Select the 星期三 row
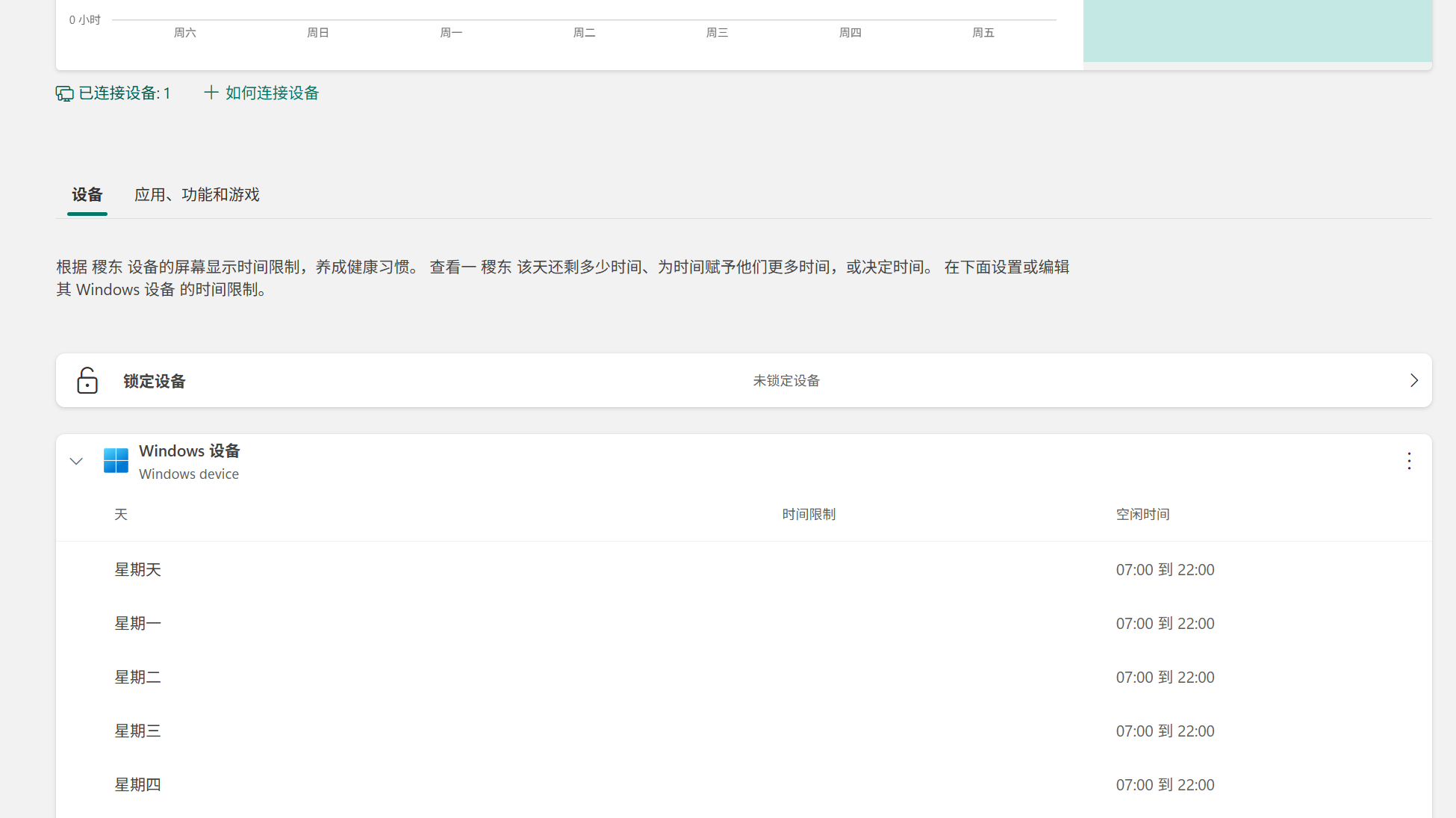Image resolution: width=1456 pixels, height=818 pixels. [x=744, y=731]
